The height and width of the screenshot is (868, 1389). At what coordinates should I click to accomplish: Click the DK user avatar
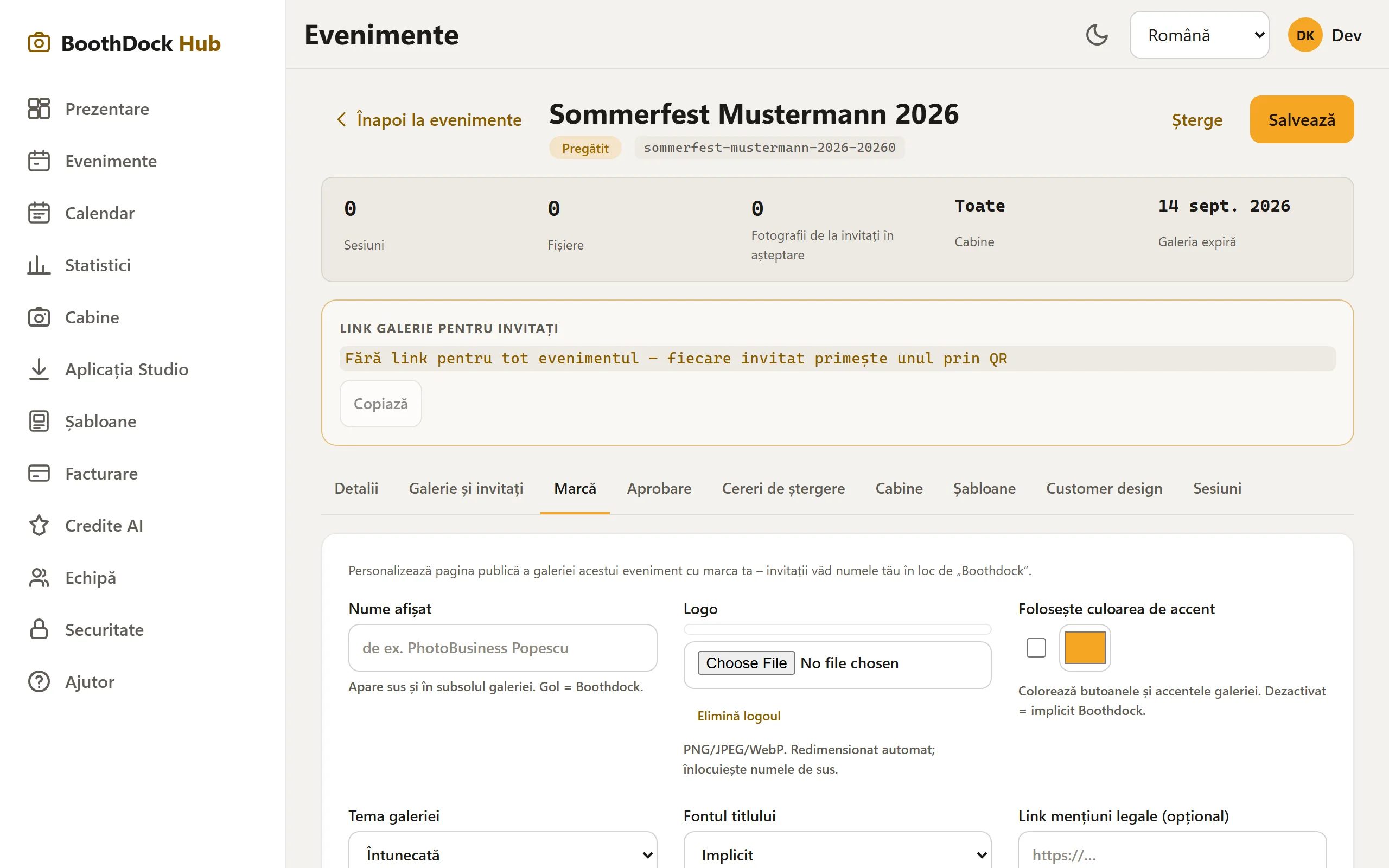1304,35
